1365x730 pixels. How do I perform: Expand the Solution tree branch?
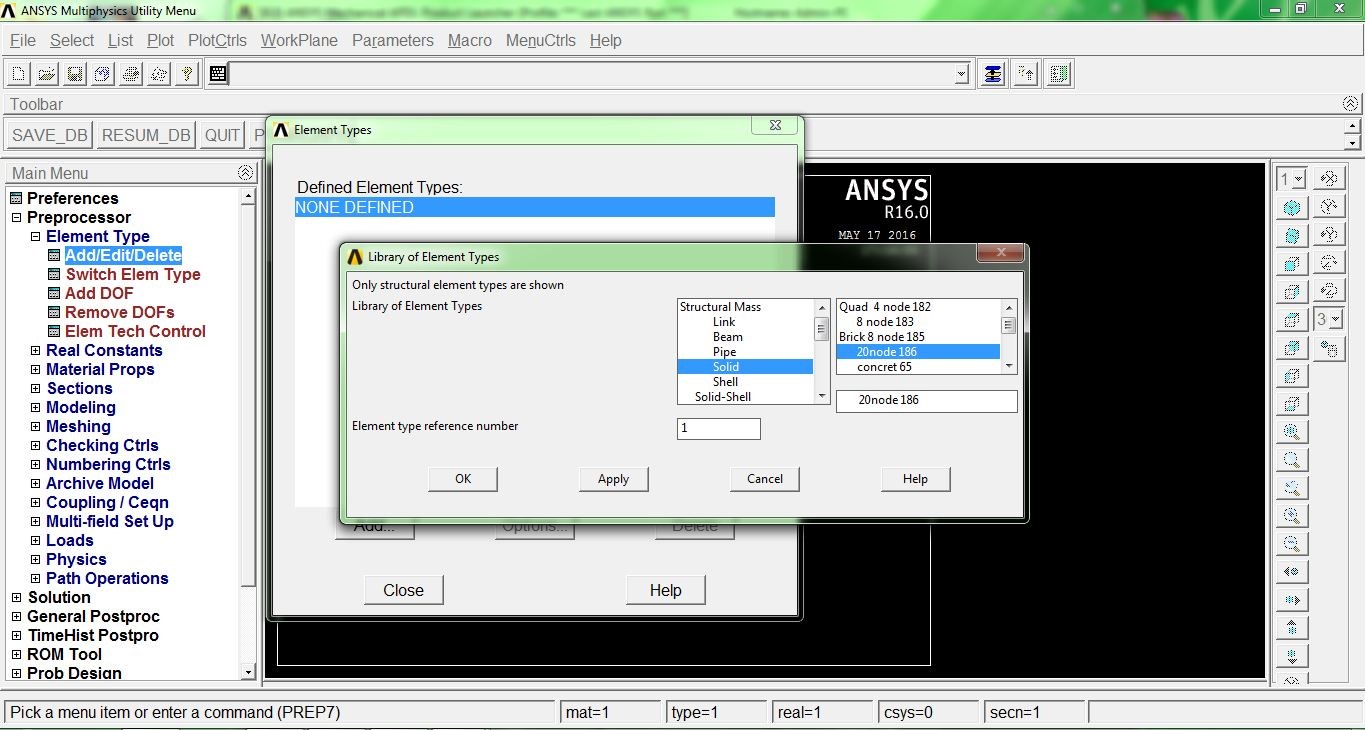(16, 597)
